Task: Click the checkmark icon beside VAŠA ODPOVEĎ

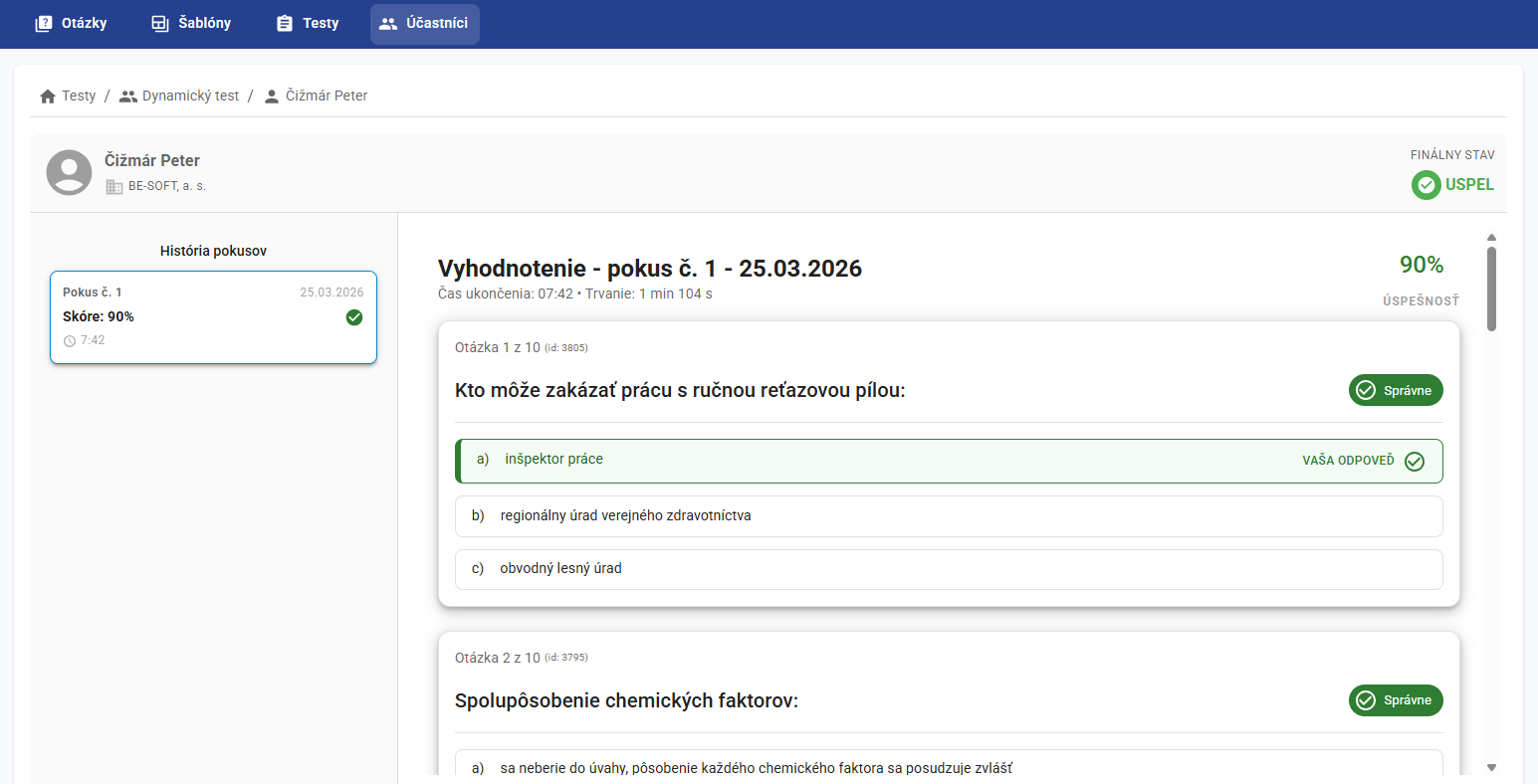Action: [x=1414, y=462]
